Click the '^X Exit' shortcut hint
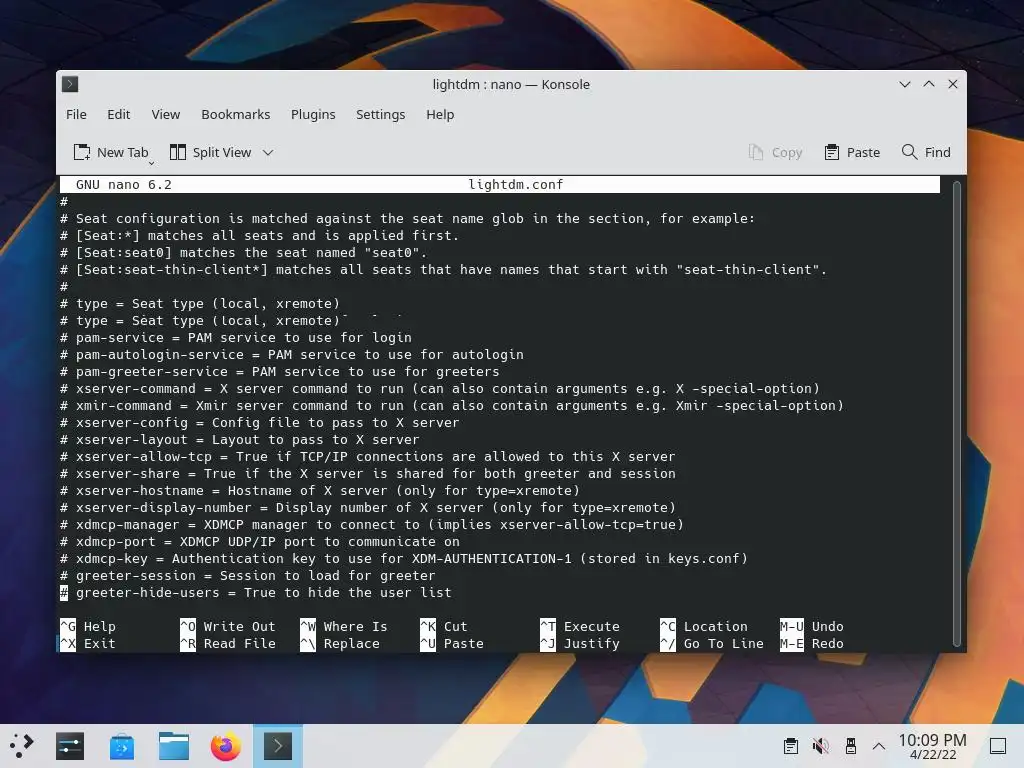This screenshot has width=1024, height=768. 88,643
